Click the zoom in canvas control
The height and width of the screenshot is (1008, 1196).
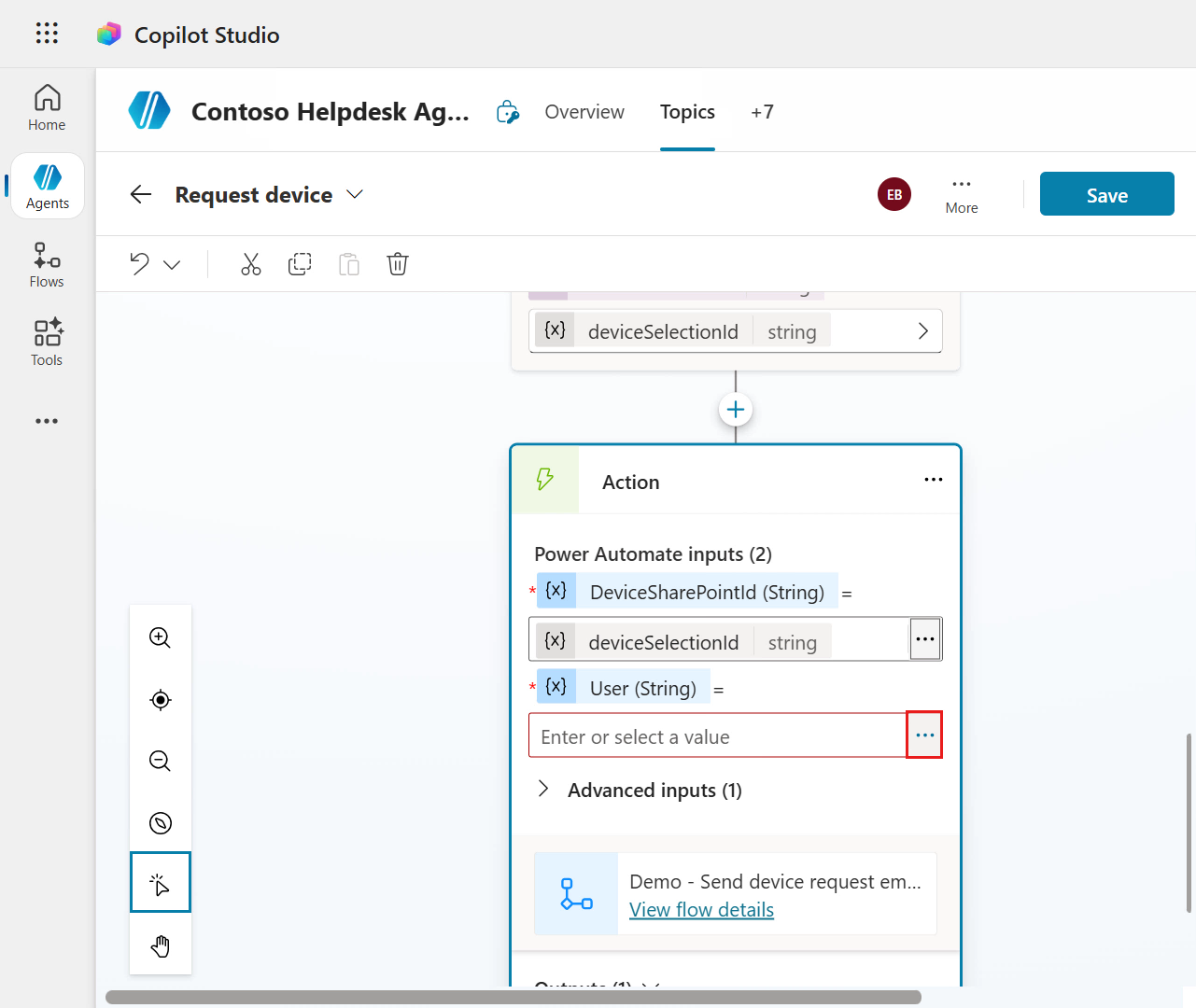161,637
